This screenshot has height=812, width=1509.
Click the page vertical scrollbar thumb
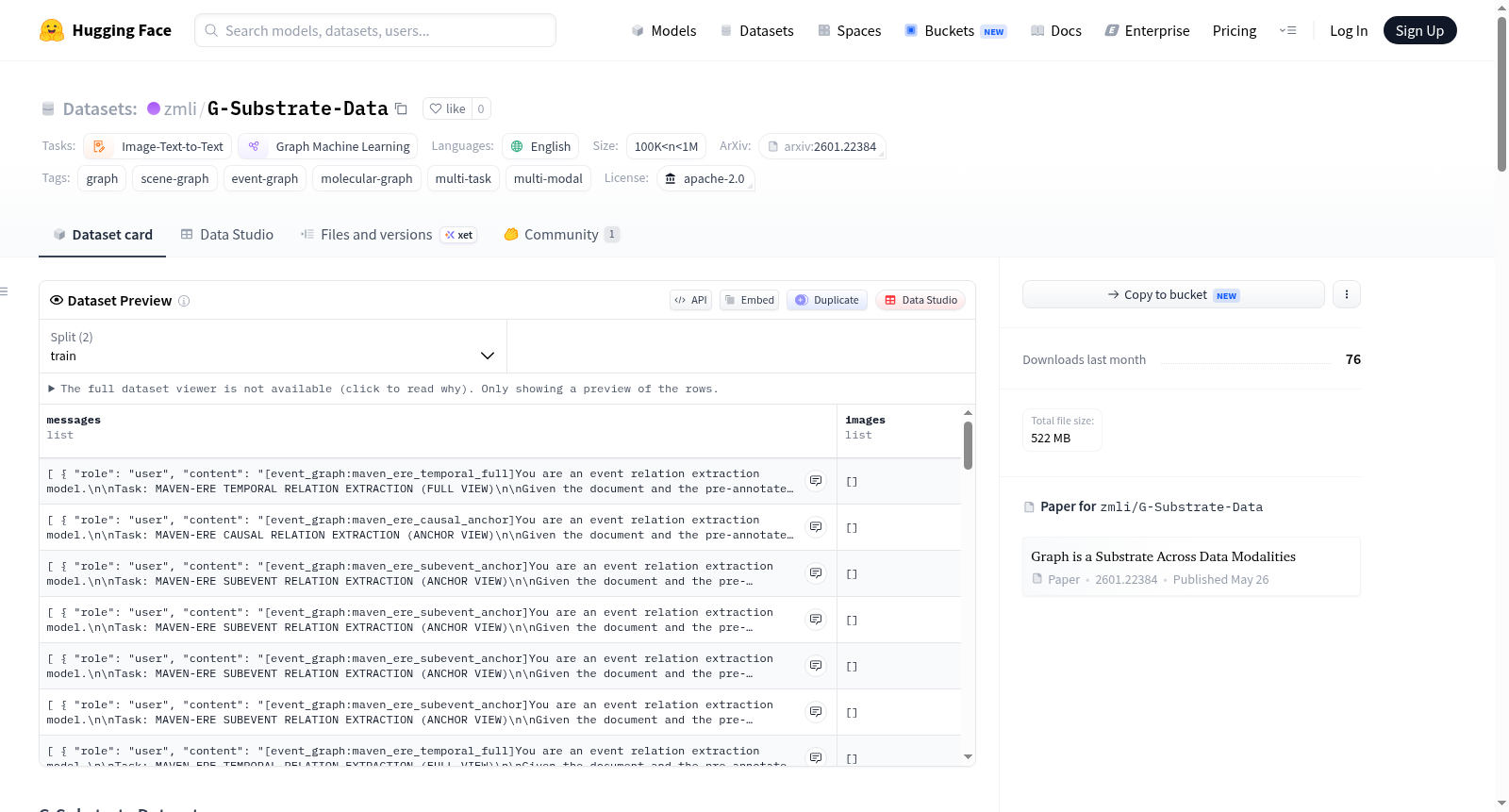[1501, 94]
